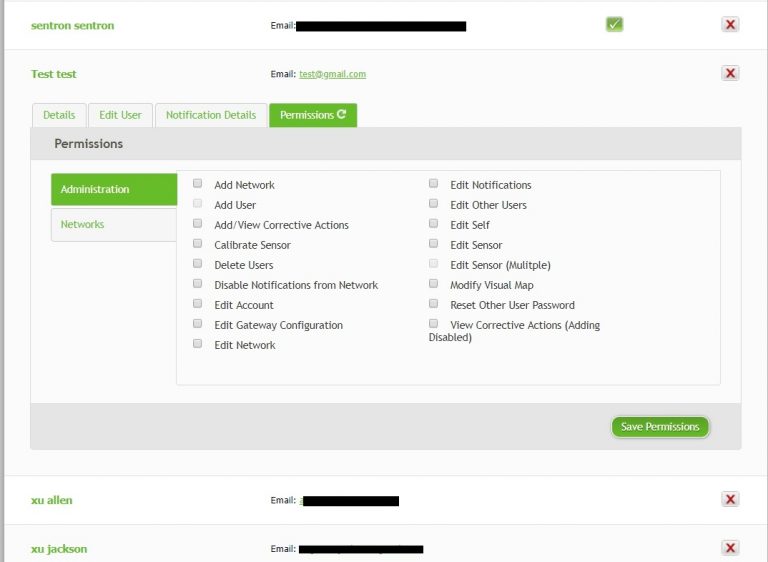The width and height of the screenshot is (768, 562).
Task: Check the Edit Notifications permission
Action: 434,184
